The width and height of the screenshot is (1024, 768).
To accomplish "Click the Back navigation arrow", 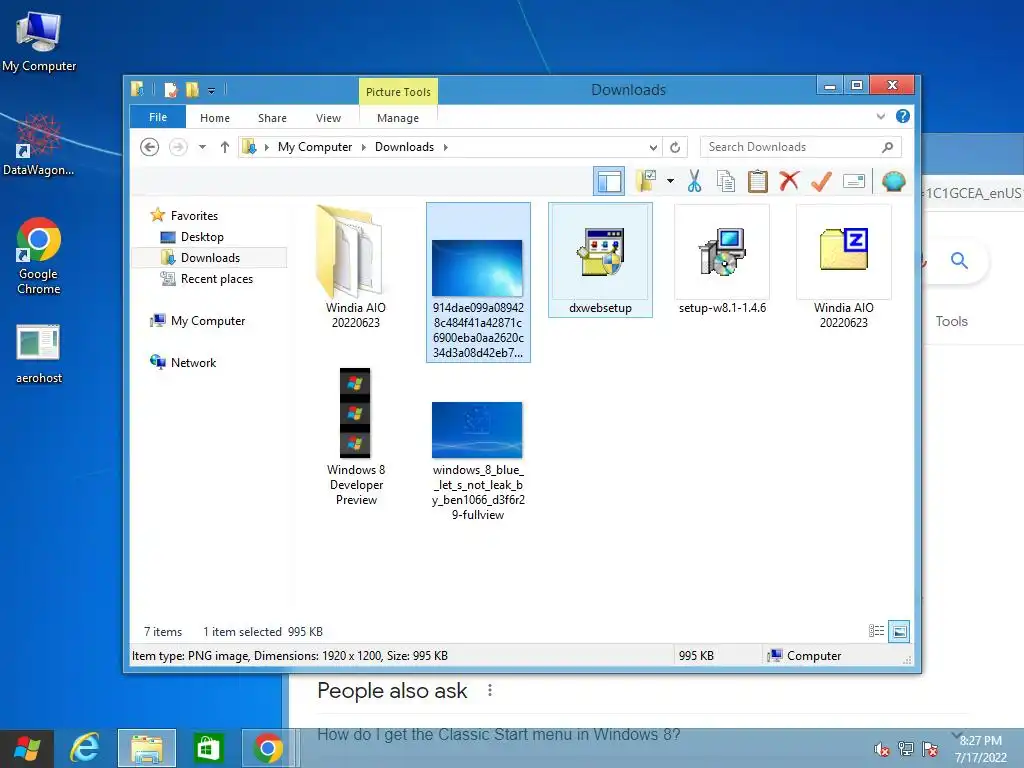I will click(150, 147).
